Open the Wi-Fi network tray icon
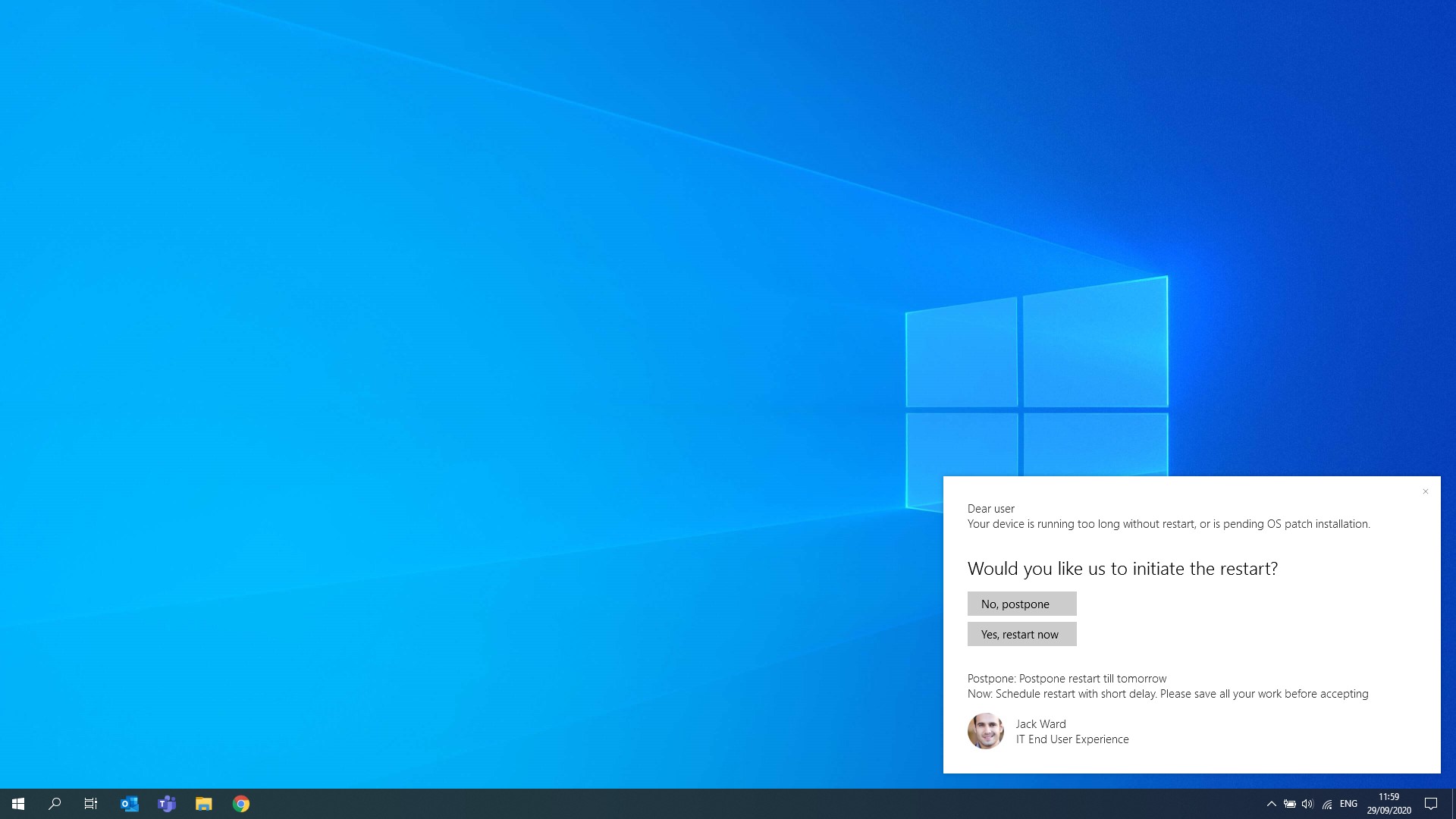 [1327, 804]
